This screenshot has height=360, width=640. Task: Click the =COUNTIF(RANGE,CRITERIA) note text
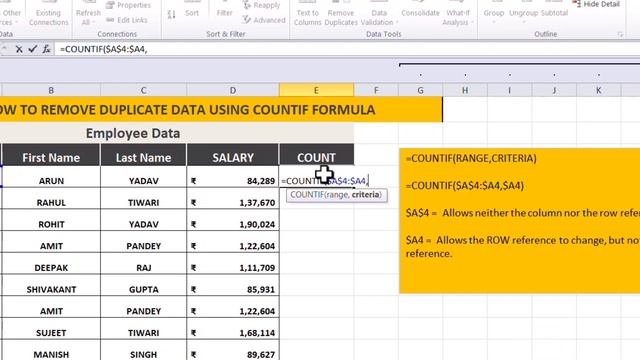[471, 158]
